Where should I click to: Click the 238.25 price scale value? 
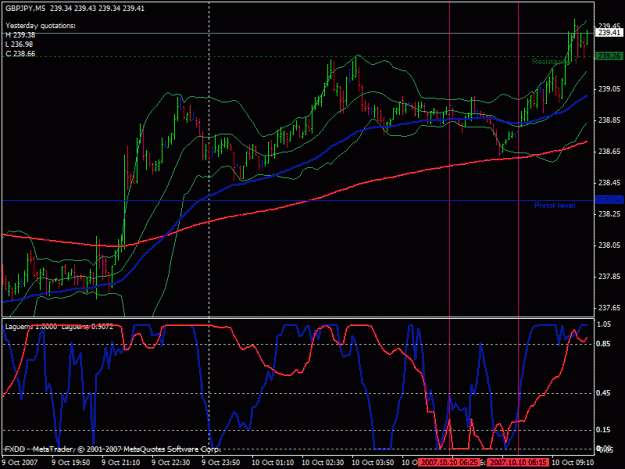pos(609,214)
